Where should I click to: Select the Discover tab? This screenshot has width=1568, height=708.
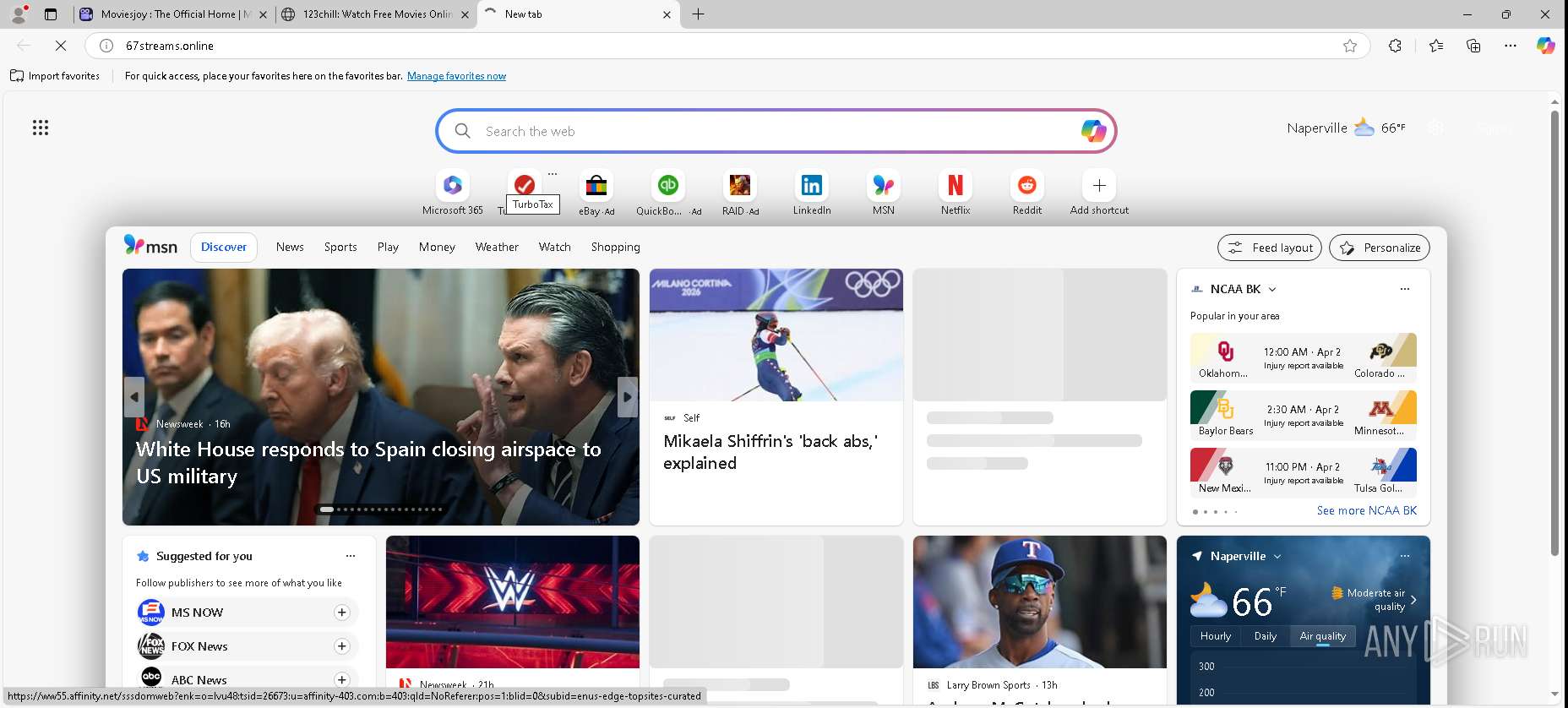click(x=224, y=247)
